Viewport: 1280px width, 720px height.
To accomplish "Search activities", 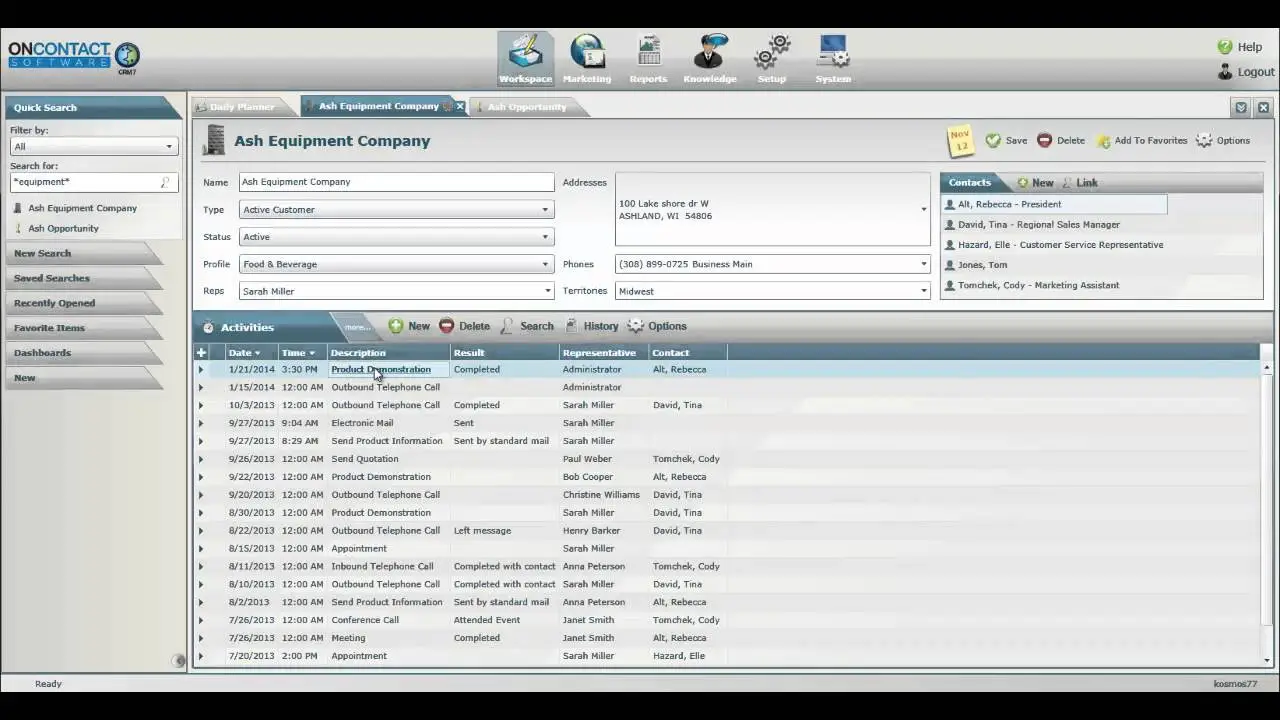I will 527,326.
